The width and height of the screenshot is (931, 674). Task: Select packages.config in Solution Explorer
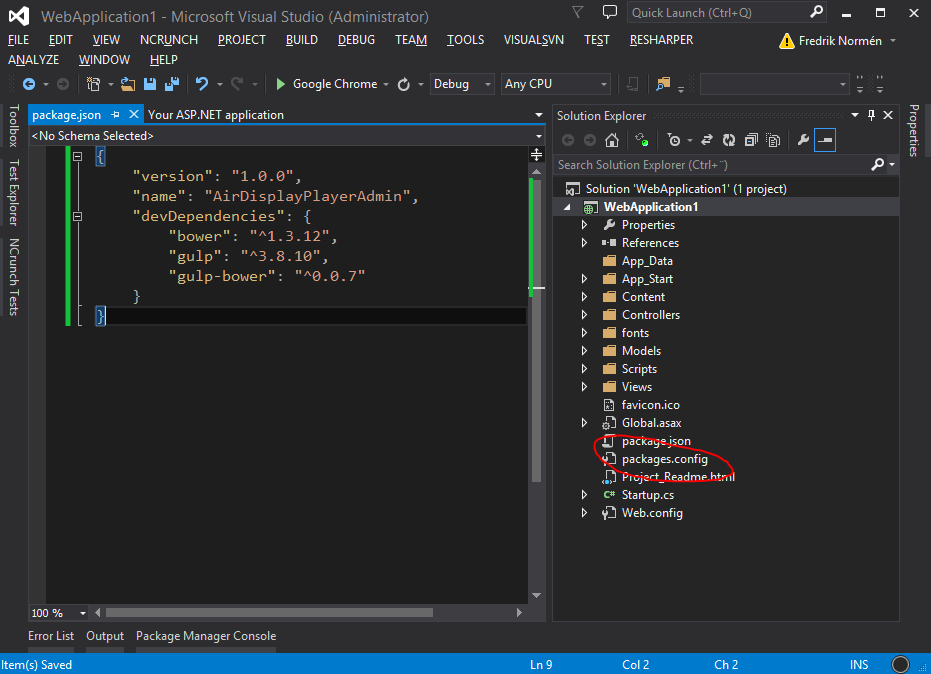664,459
